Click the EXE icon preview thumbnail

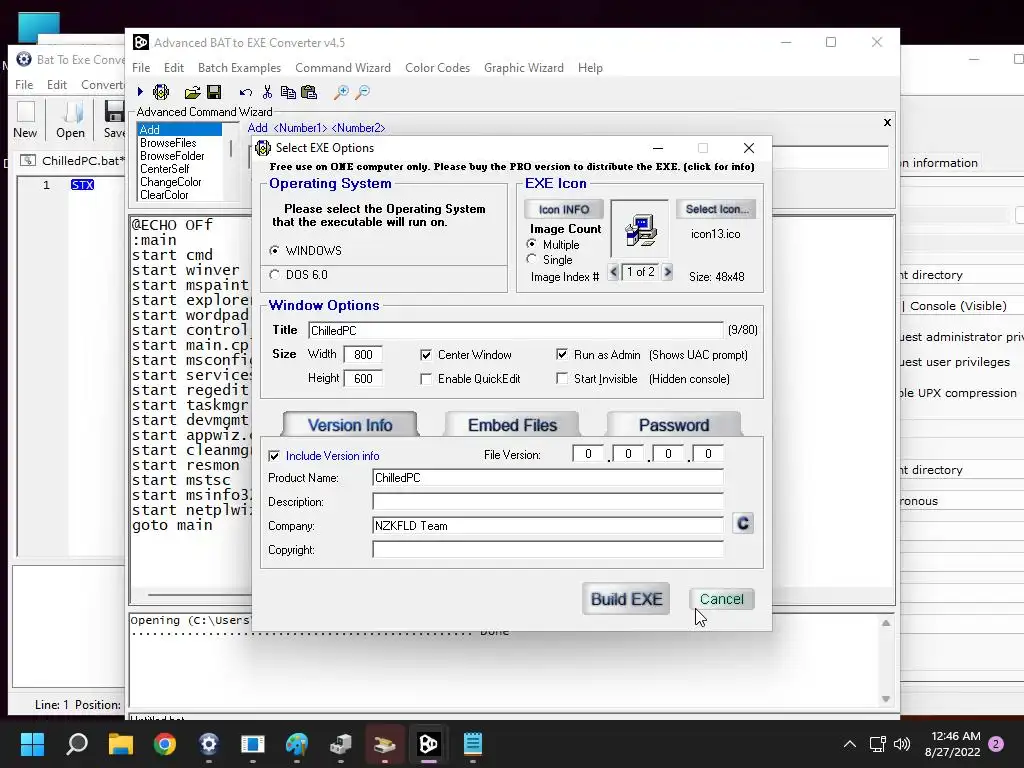coord(640,230)
